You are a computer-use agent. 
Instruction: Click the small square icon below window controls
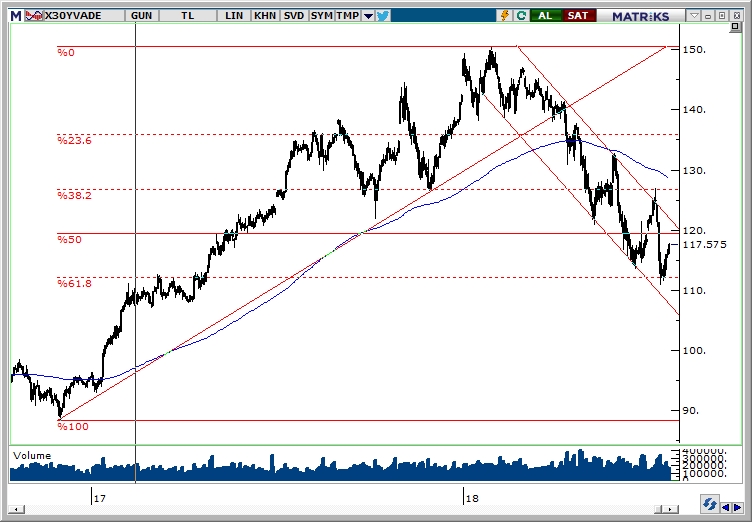[x=735, y=27]
